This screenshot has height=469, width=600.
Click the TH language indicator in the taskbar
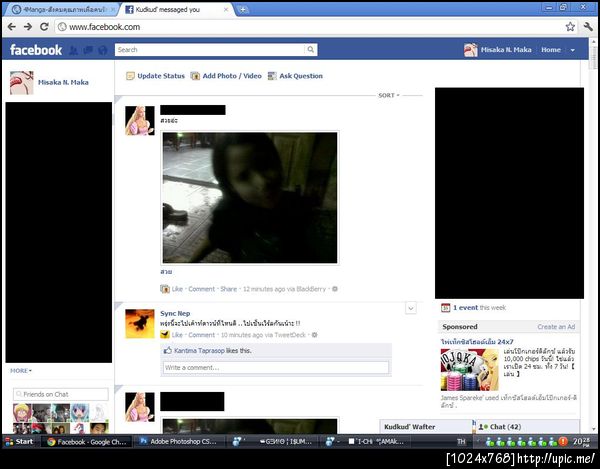coord(461,441)
